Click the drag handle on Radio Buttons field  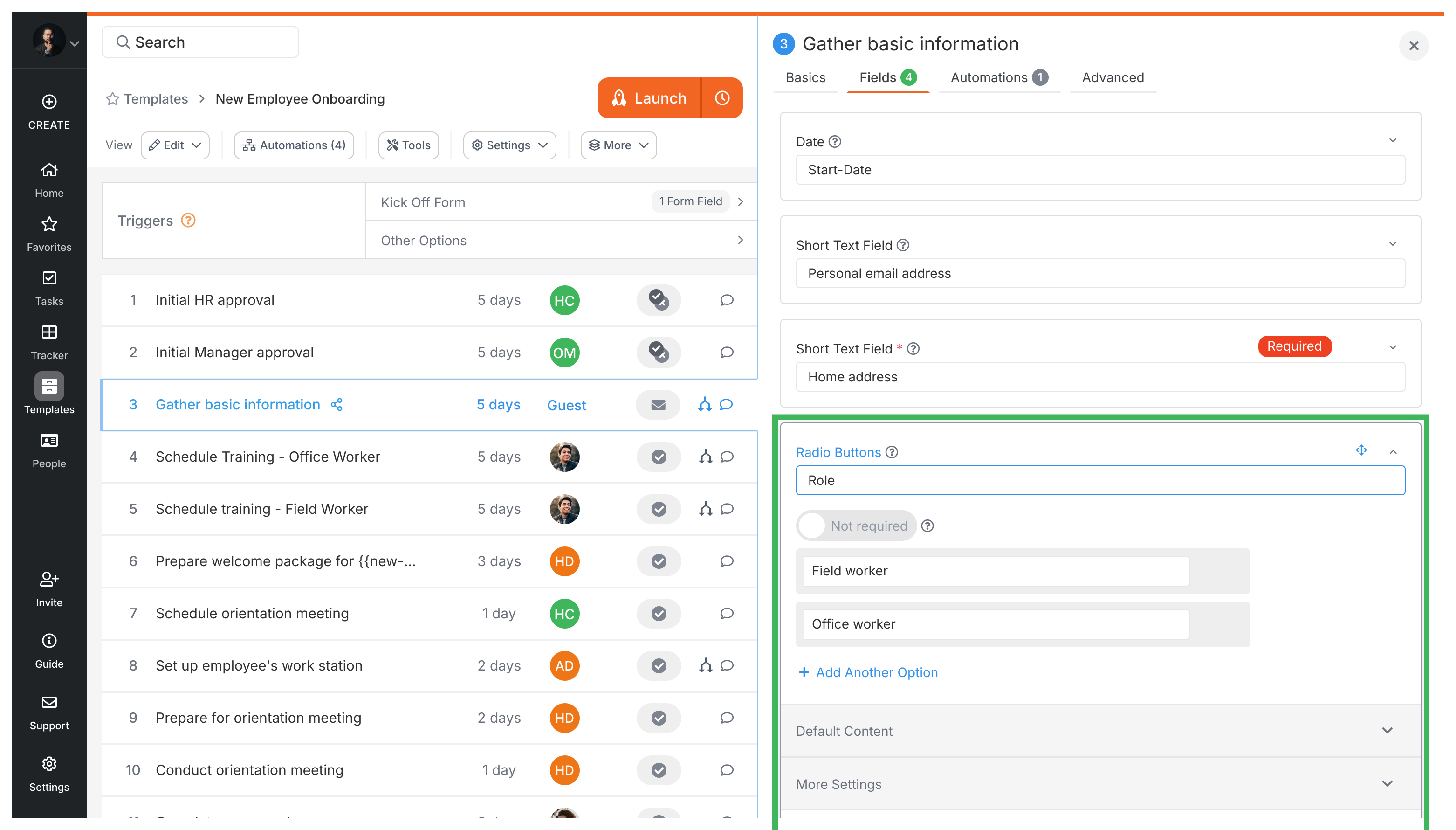point(1361,450)
